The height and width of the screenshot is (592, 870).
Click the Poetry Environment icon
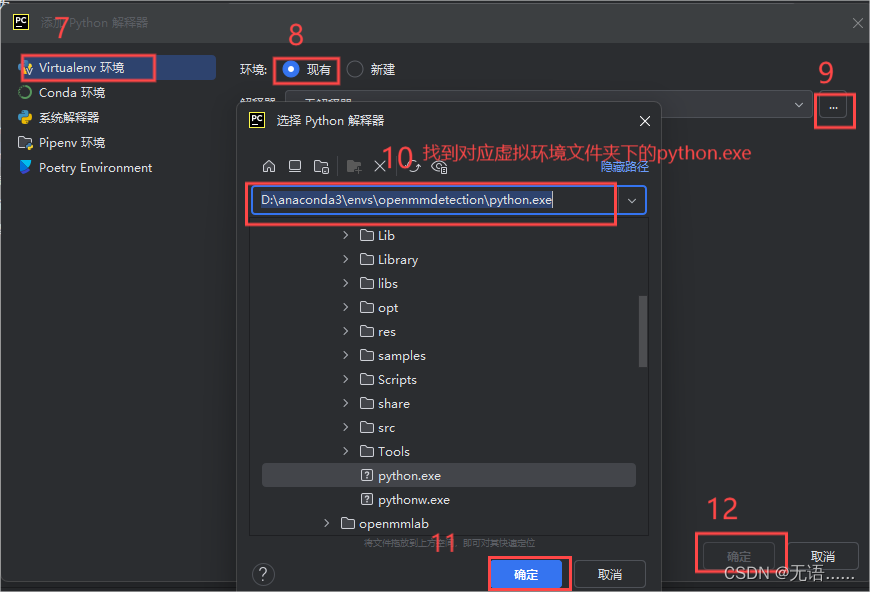click(25, 167)
